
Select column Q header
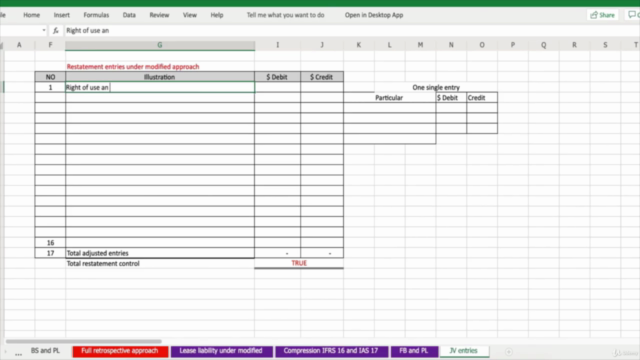pos(544,45)
